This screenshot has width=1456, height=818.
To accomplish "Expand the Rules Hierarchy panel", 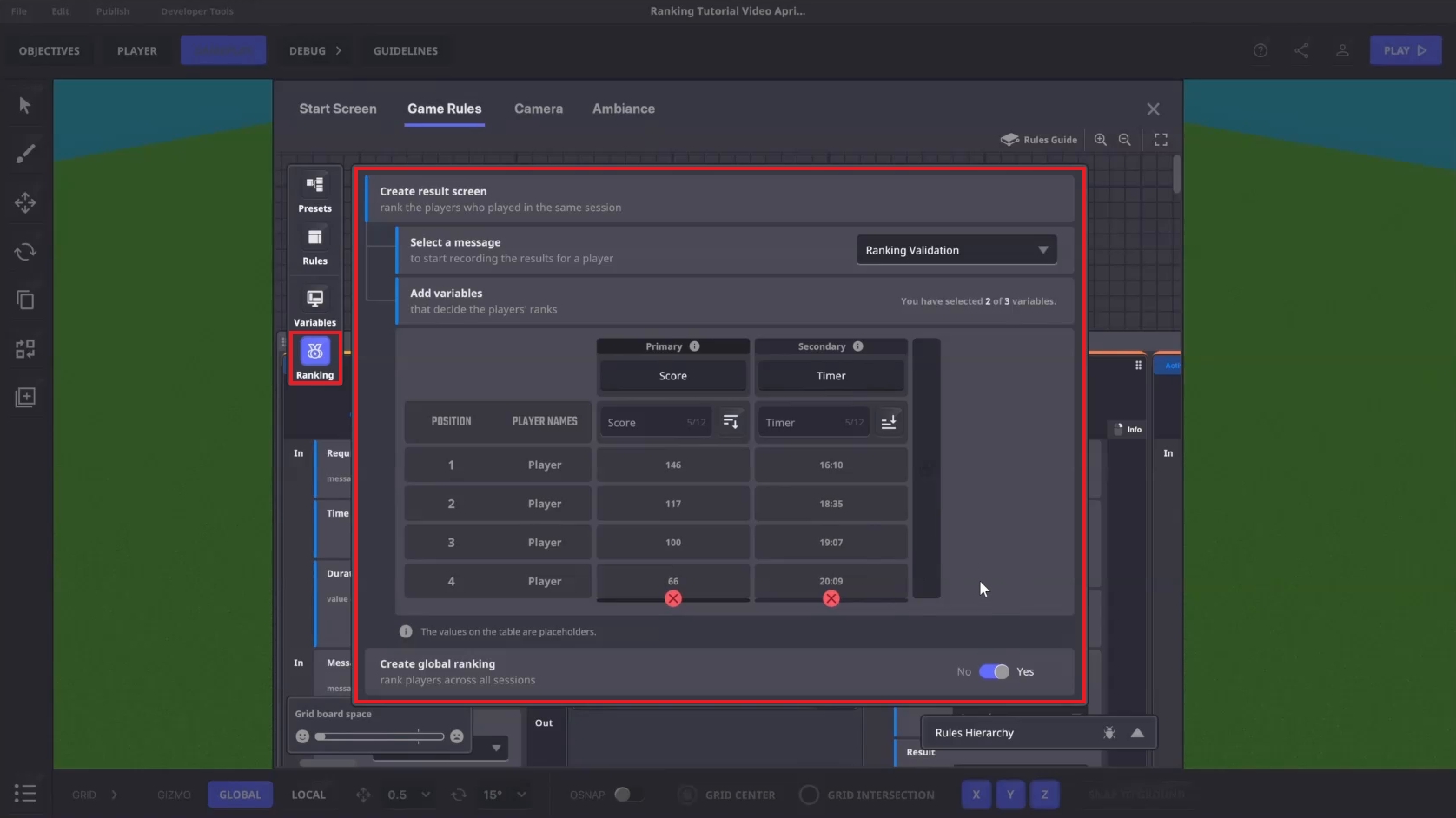I will [x=1137, y=733].
